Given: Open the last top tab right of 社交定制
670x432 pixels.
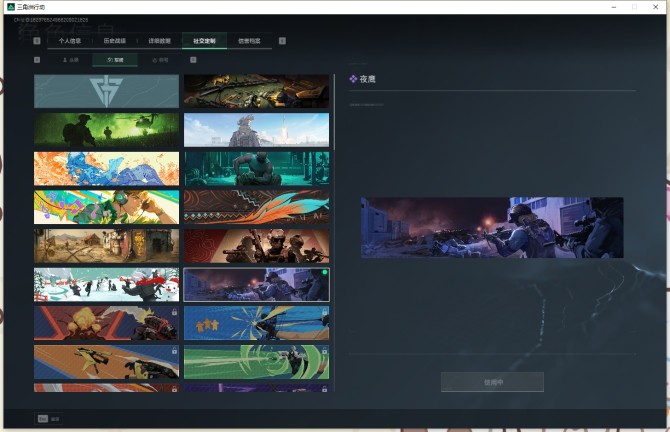Looking at the screenshot, I should (x=249, y=41).
